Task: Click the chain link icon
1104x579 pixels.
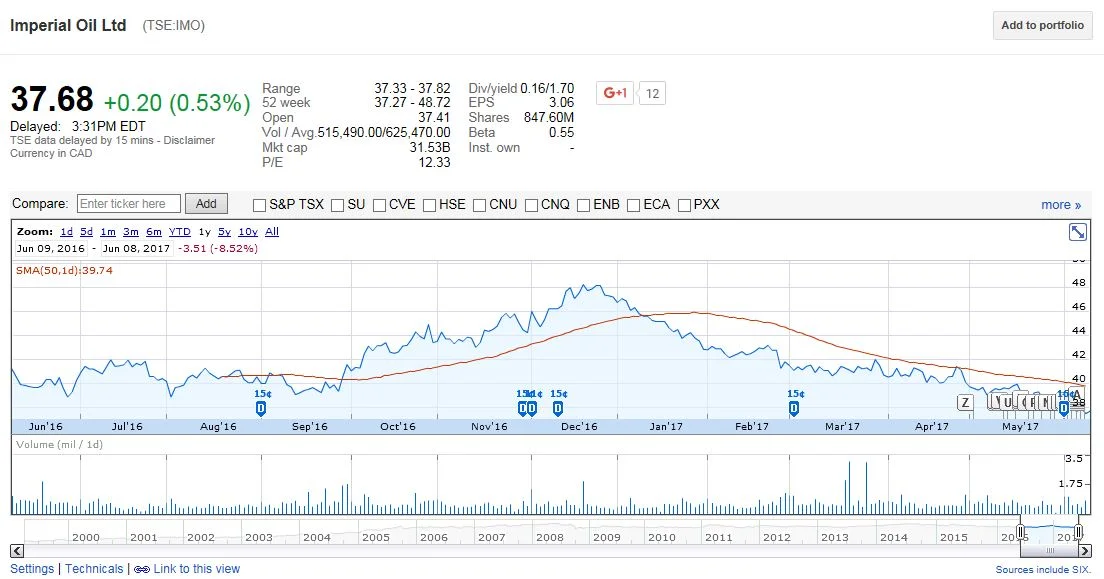Action: coord(142,569)
